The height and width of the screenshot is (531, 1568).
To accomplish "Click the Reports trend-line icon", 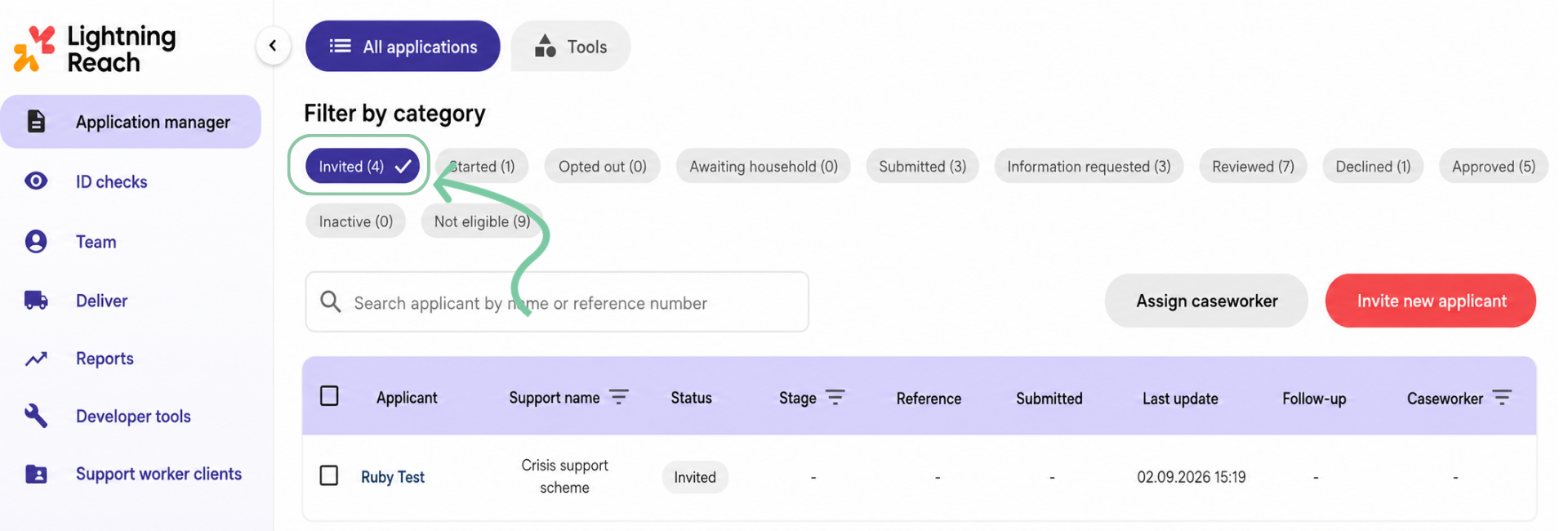I will (x=36, y=359).
